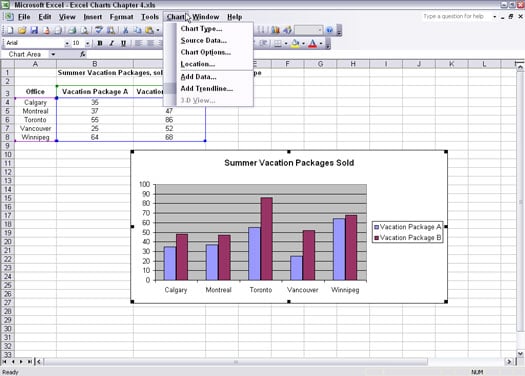Click the Vacation Package A legend swatch
Screen dimensions: 525x376
tap(376, 227)
